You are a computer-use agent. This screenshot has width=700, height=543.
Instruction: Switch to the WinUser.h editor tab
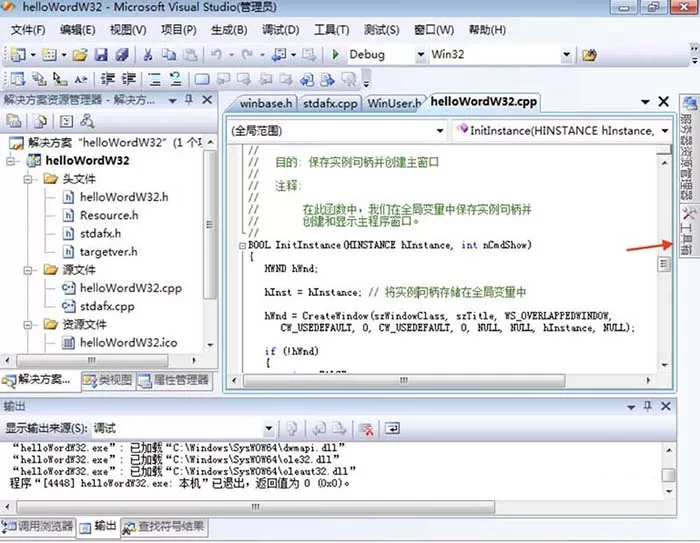click(x=394, y=103)
